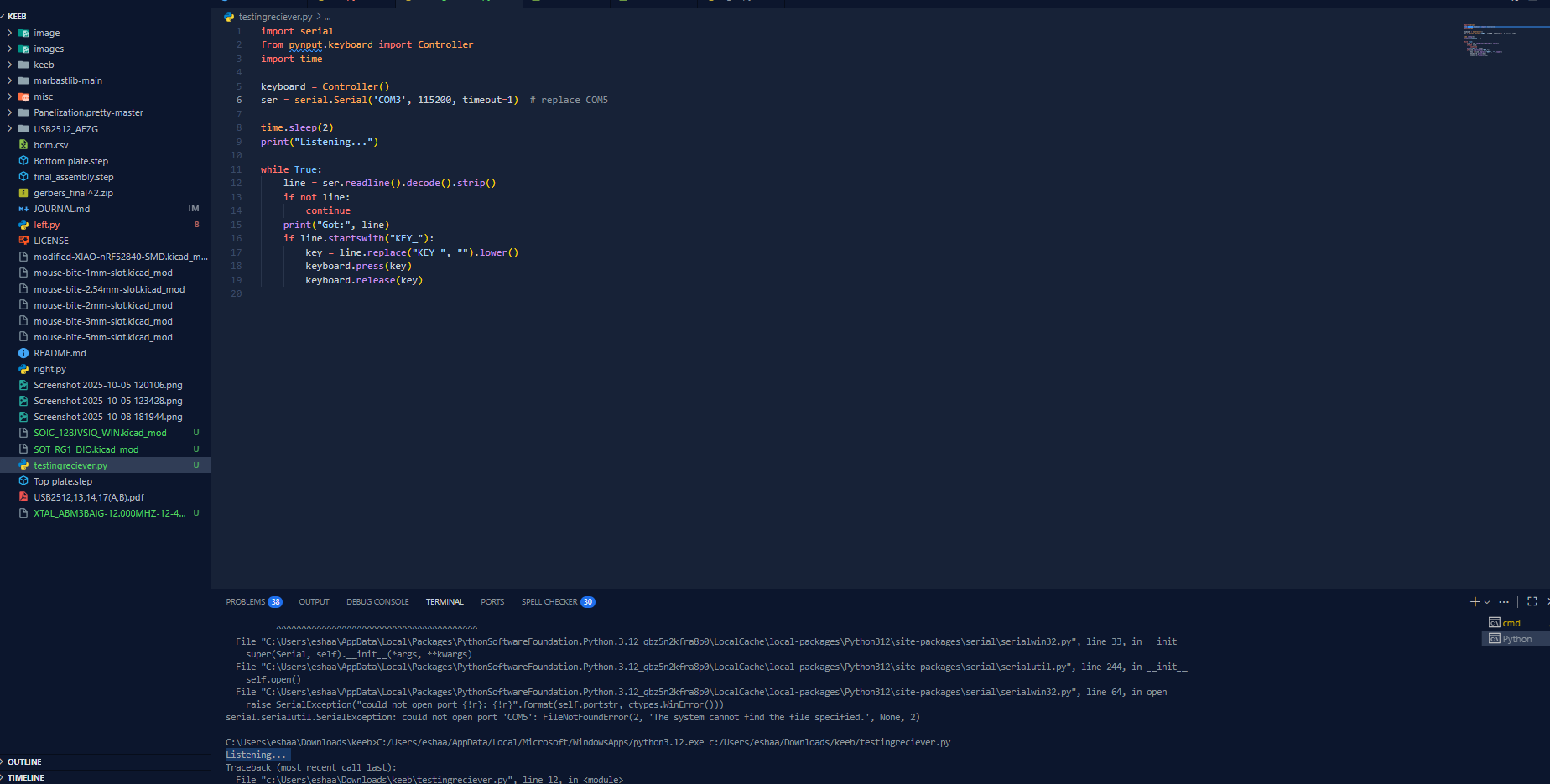The image size is (1550, 784).
Task: Expand the OUTLINE section
Action: coord(24,761)
